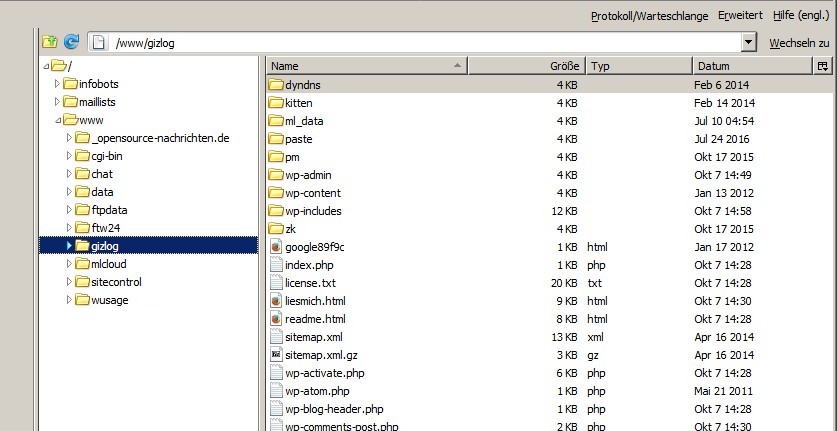The image size is (837, 431).
Task: Select the date Jul 10 04:54
Action: pyautogui.click(x=724, y=121)
